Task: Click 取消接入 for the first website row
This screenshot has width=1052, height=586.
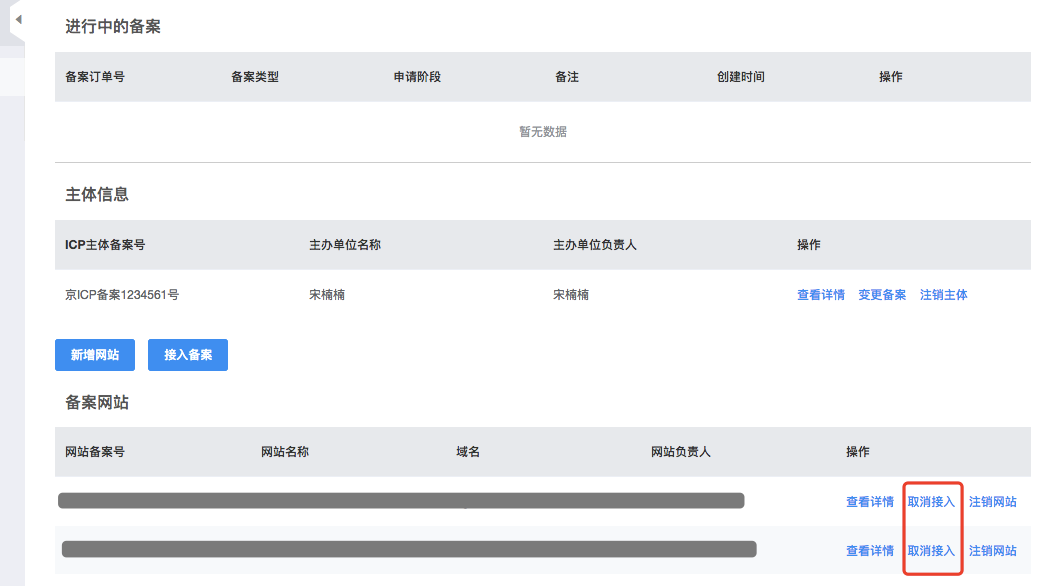Action: click(931, 502)
